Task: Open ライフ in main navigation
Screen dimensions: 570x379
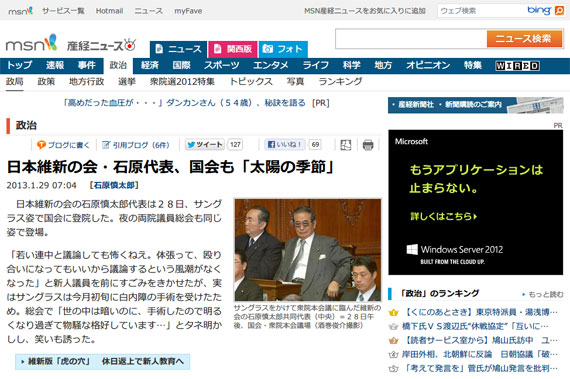Action: point(316,65)
